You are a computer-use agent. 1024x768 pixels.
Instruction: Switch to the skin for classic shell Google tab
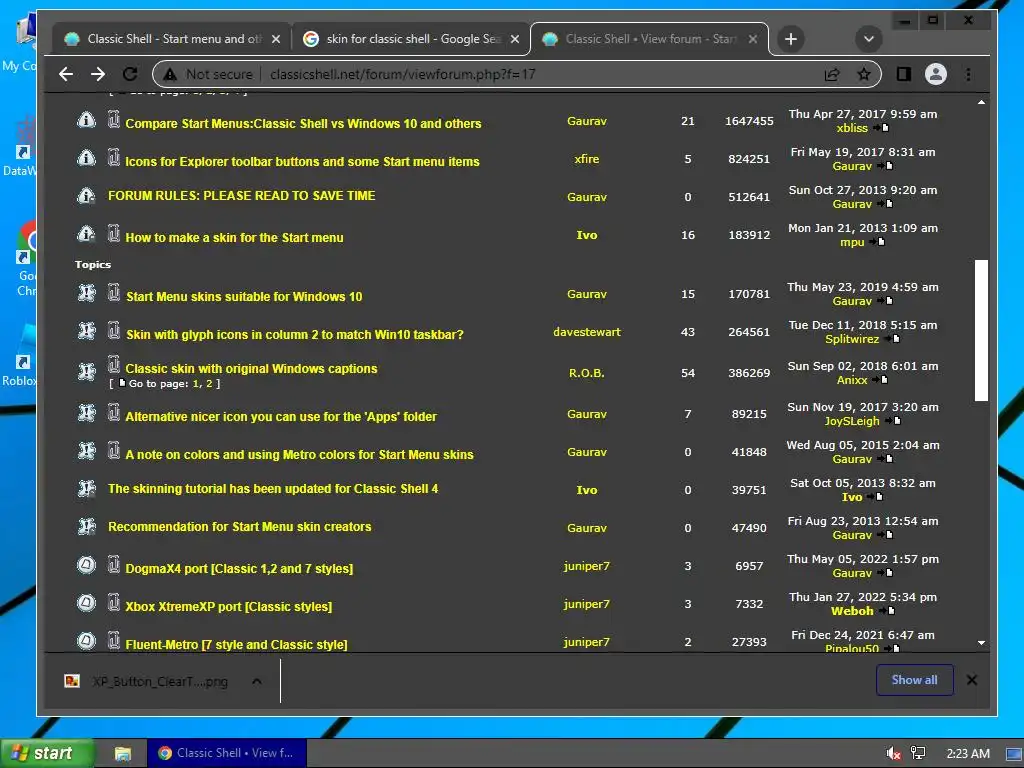coord(411,39)
